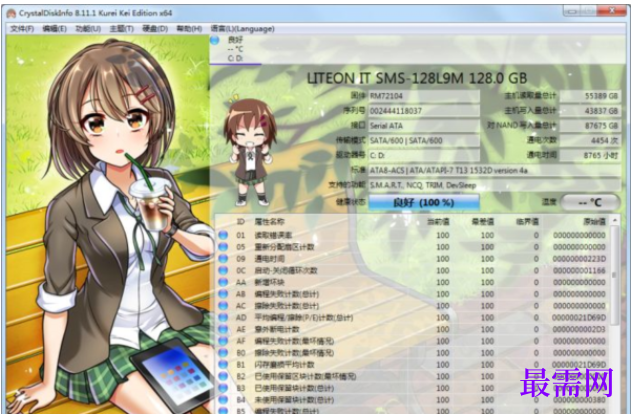Click the firmware field showing RM72104
Screen dimensions: 632x414
pyautogui.click(x=424, y=96)
